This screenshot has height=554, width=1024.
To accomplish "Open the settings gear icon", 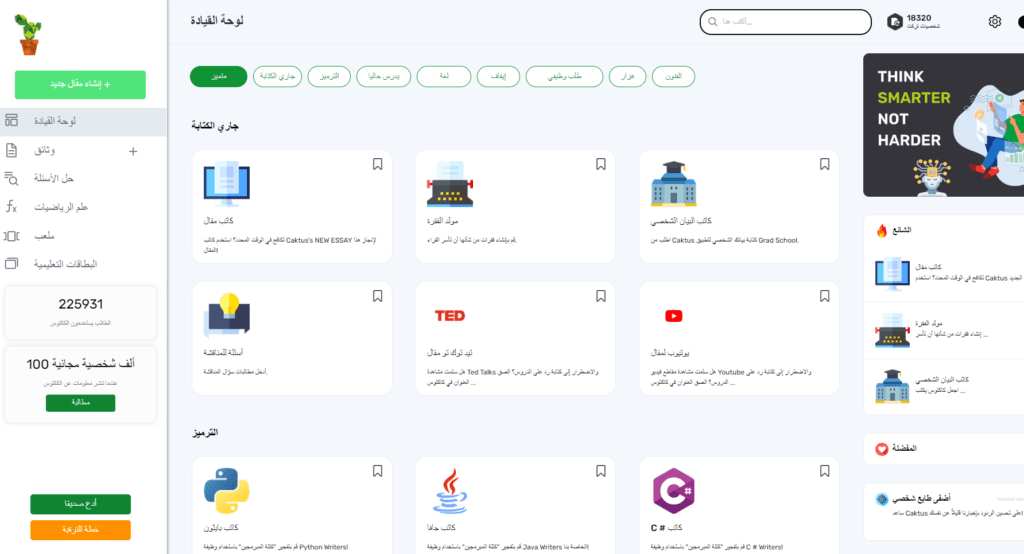I will (x=994, y=22).
